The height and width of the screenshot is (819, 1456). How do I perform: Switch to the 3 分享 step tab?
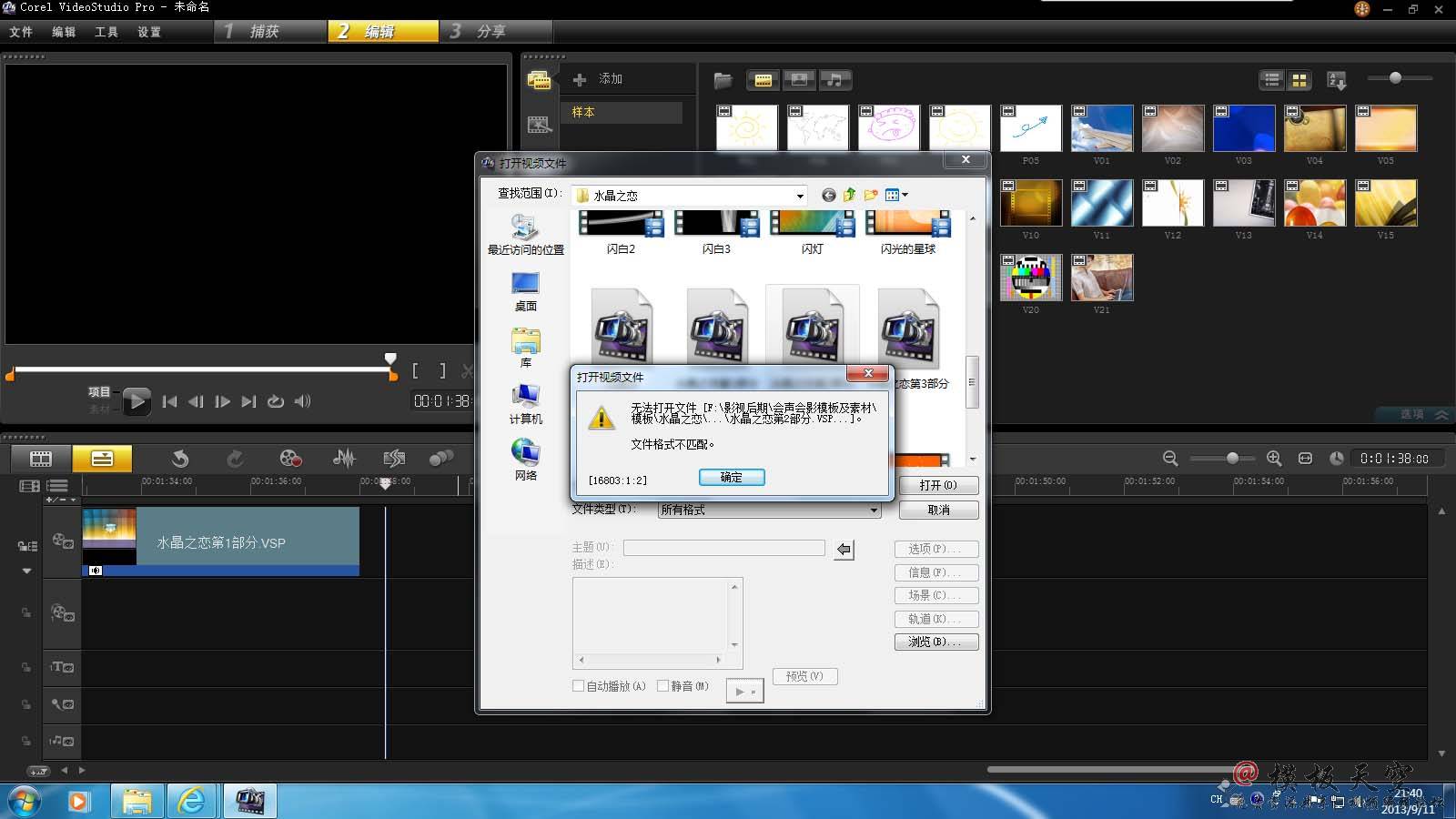tap(496, 31)
